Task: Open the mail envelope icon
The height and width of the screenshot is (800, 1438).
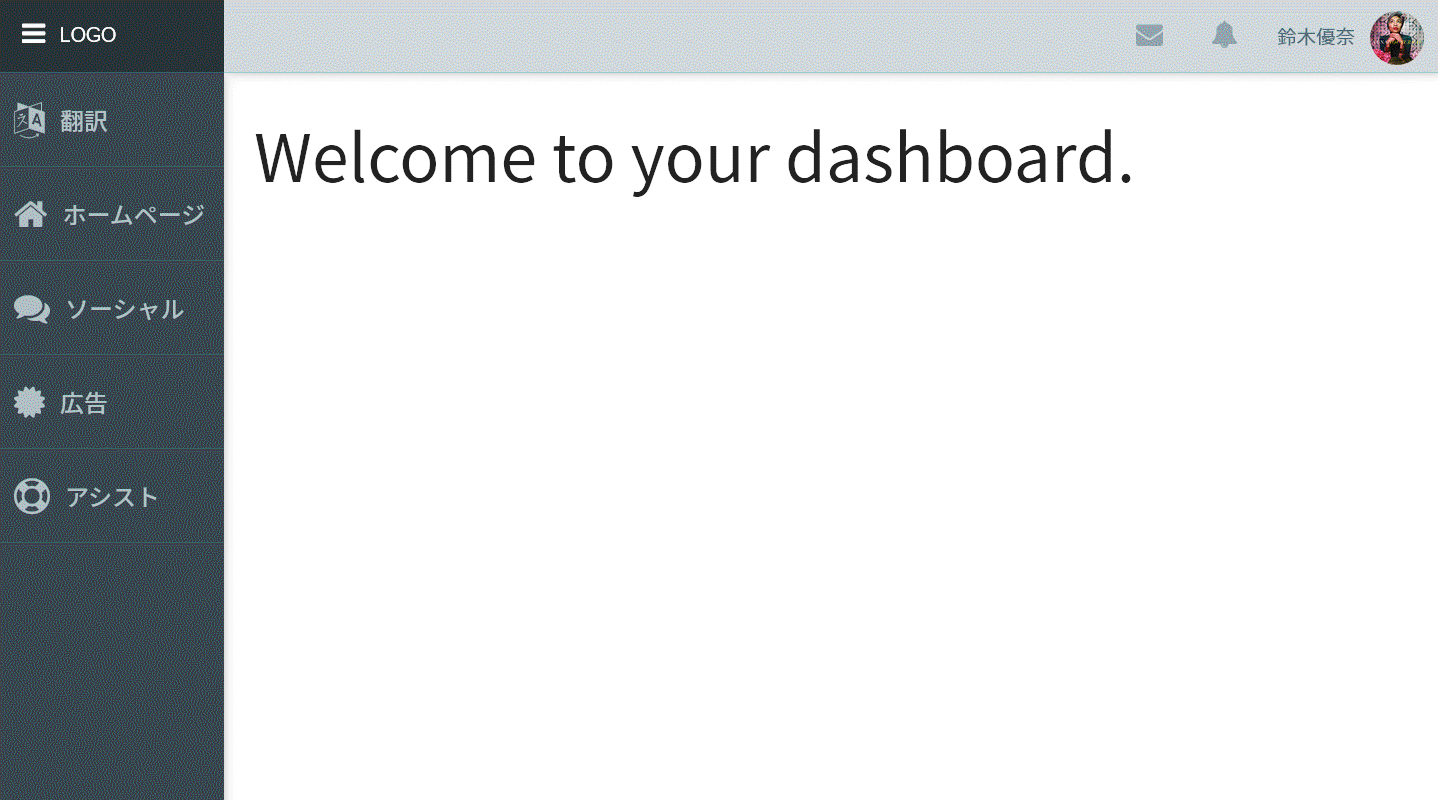Action: [x=1150, y=35]
